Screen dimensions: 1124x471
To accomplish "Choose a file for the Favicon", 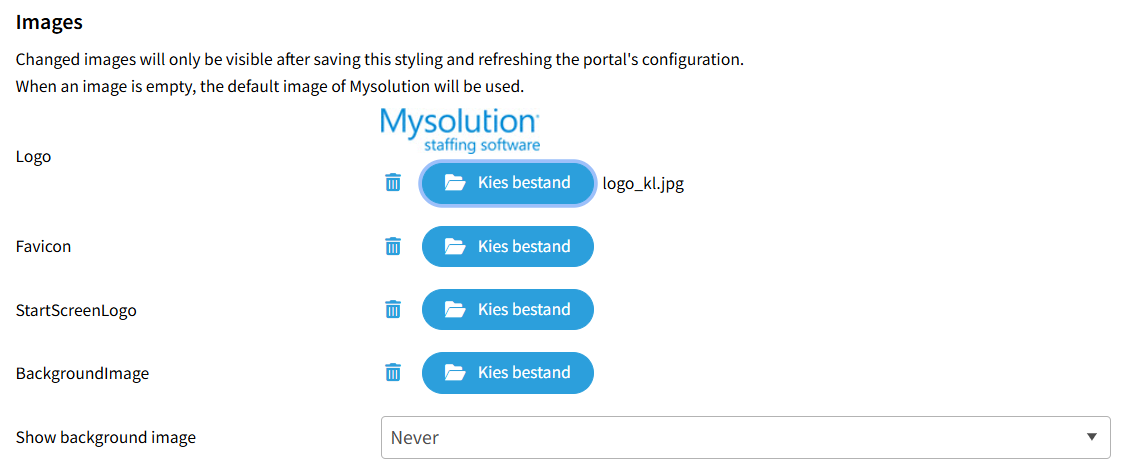I will click(x=508, y=247).
